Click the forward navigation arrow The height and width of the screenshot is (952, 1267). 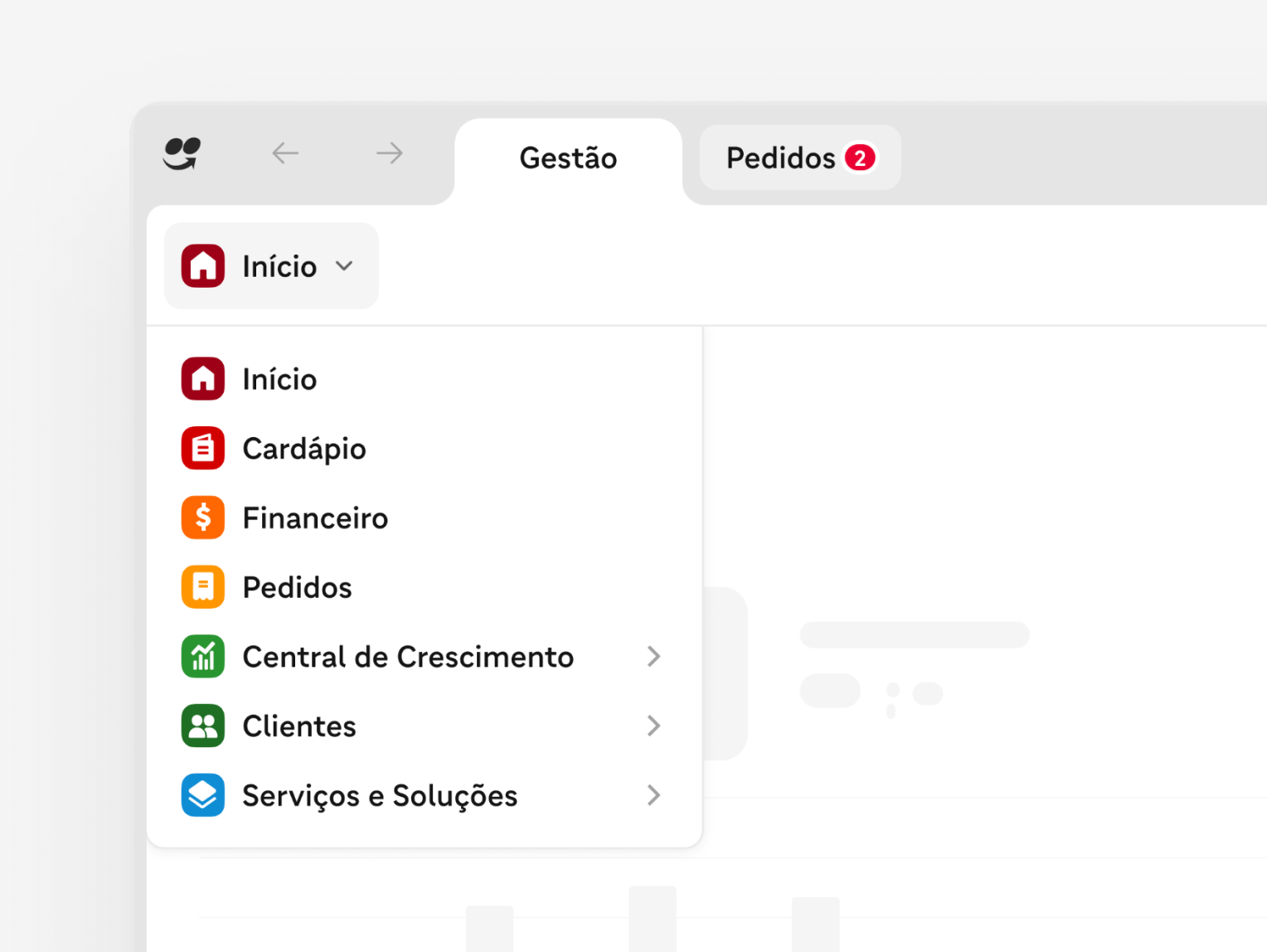[x=389, y=153]
